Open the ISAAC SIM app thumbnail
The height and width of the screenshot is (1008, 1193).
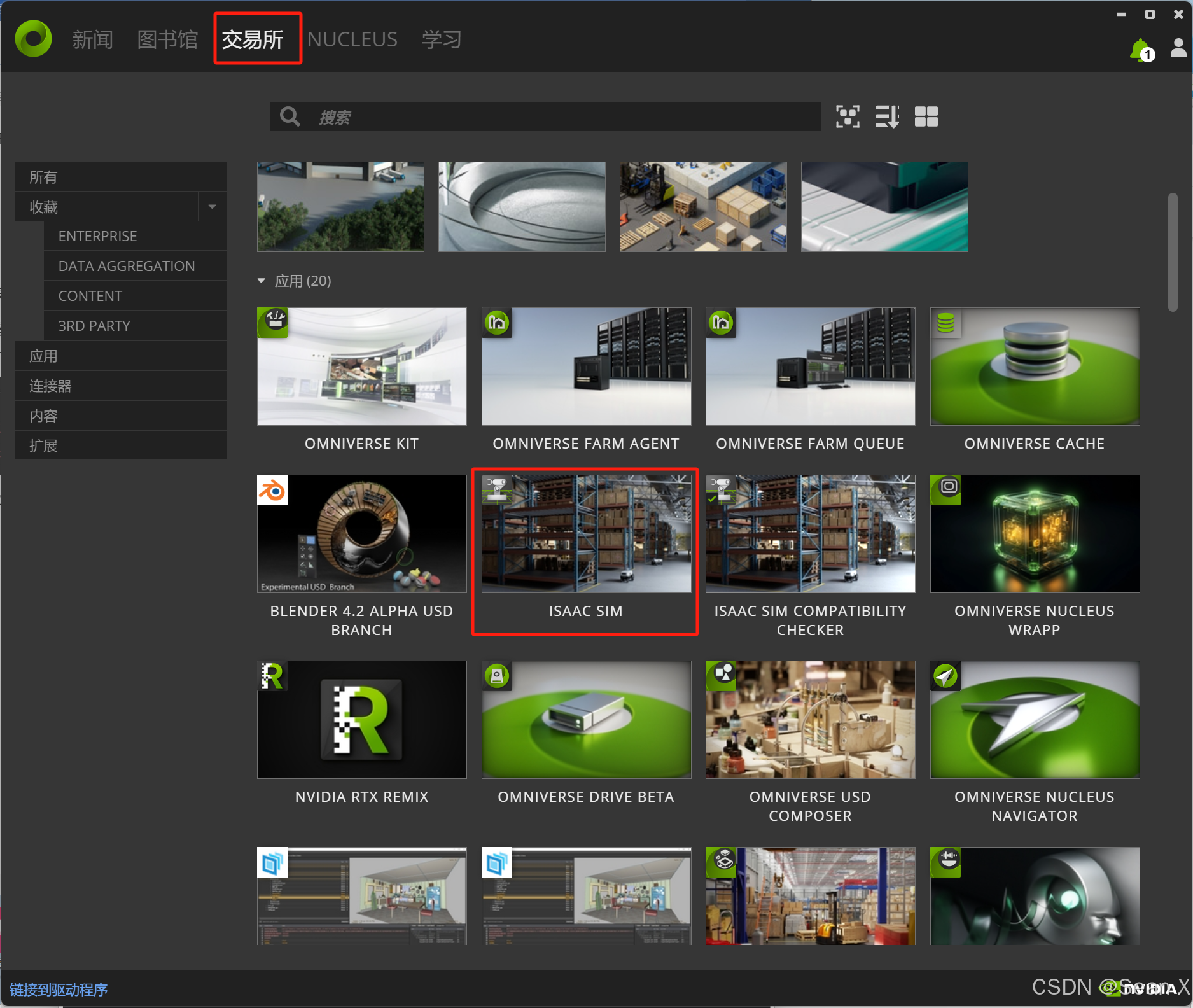[587, 534]
